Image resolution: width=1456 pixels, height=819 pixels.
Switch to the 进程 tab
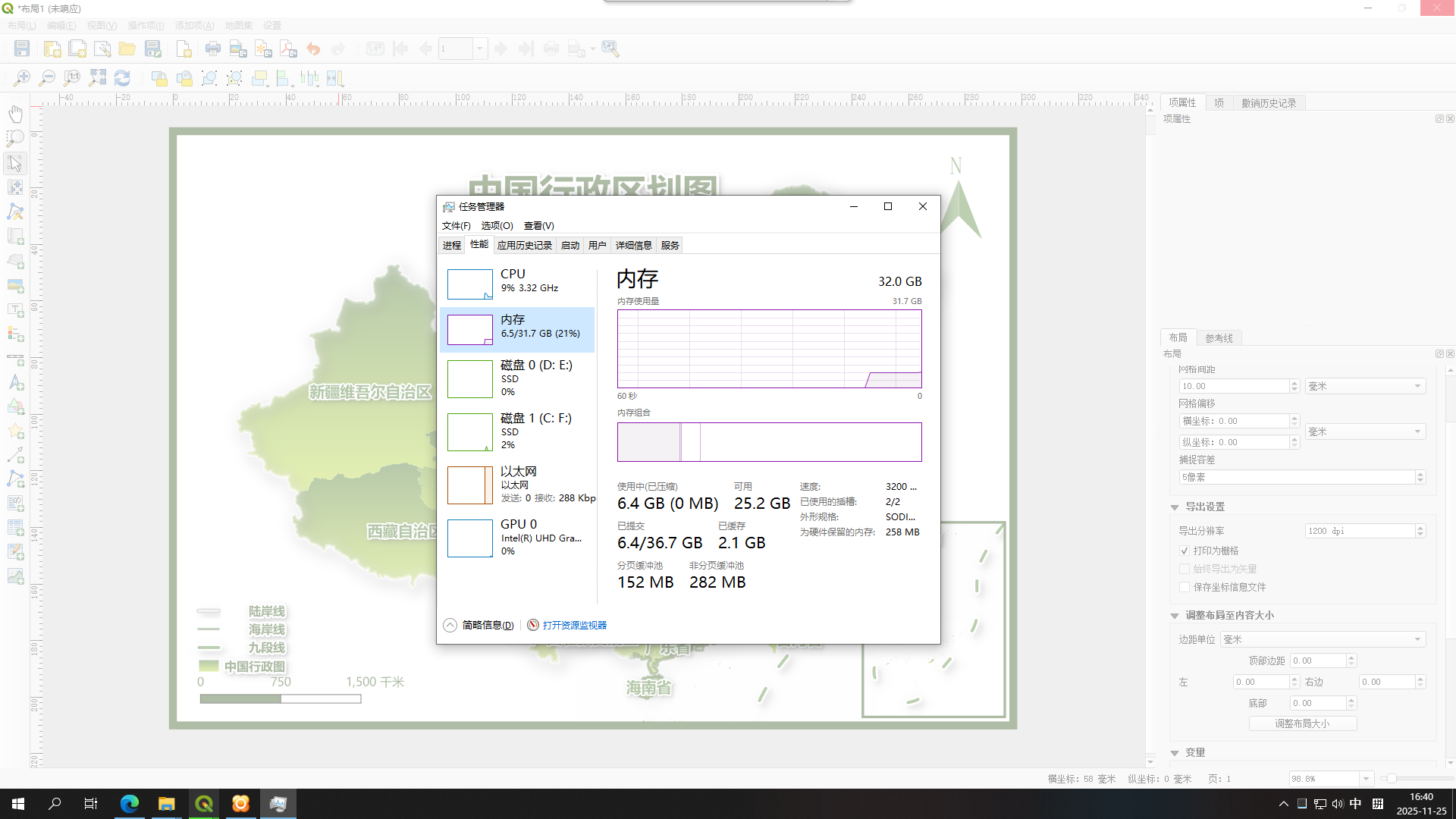pyautogui.click(x=452, y=245)
